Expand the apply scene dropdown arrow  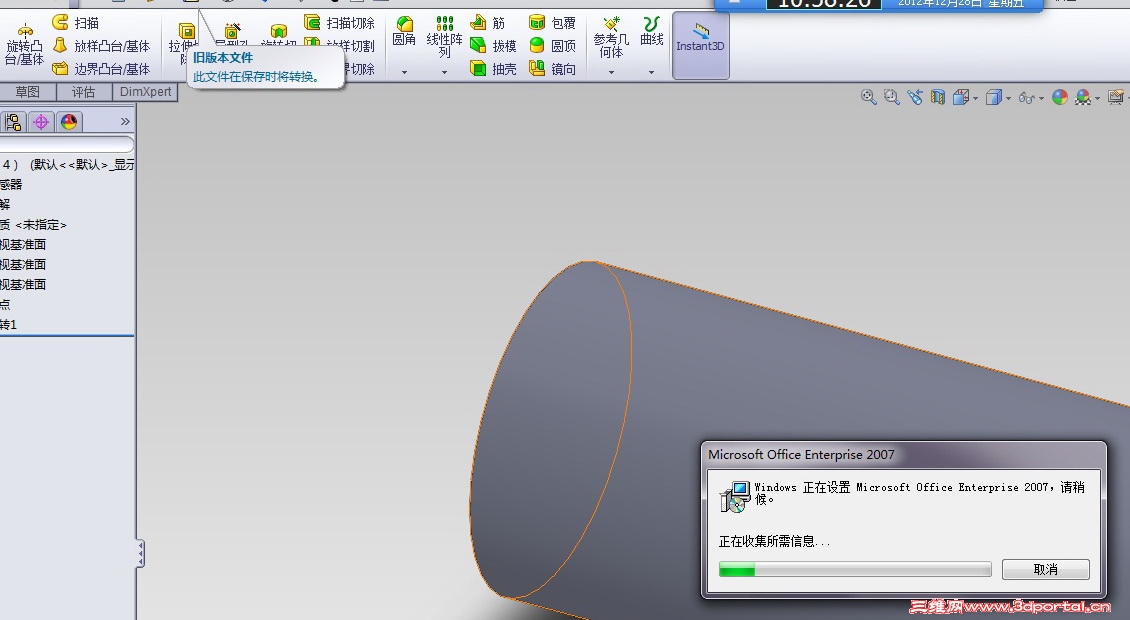(x=1098, y=99)
